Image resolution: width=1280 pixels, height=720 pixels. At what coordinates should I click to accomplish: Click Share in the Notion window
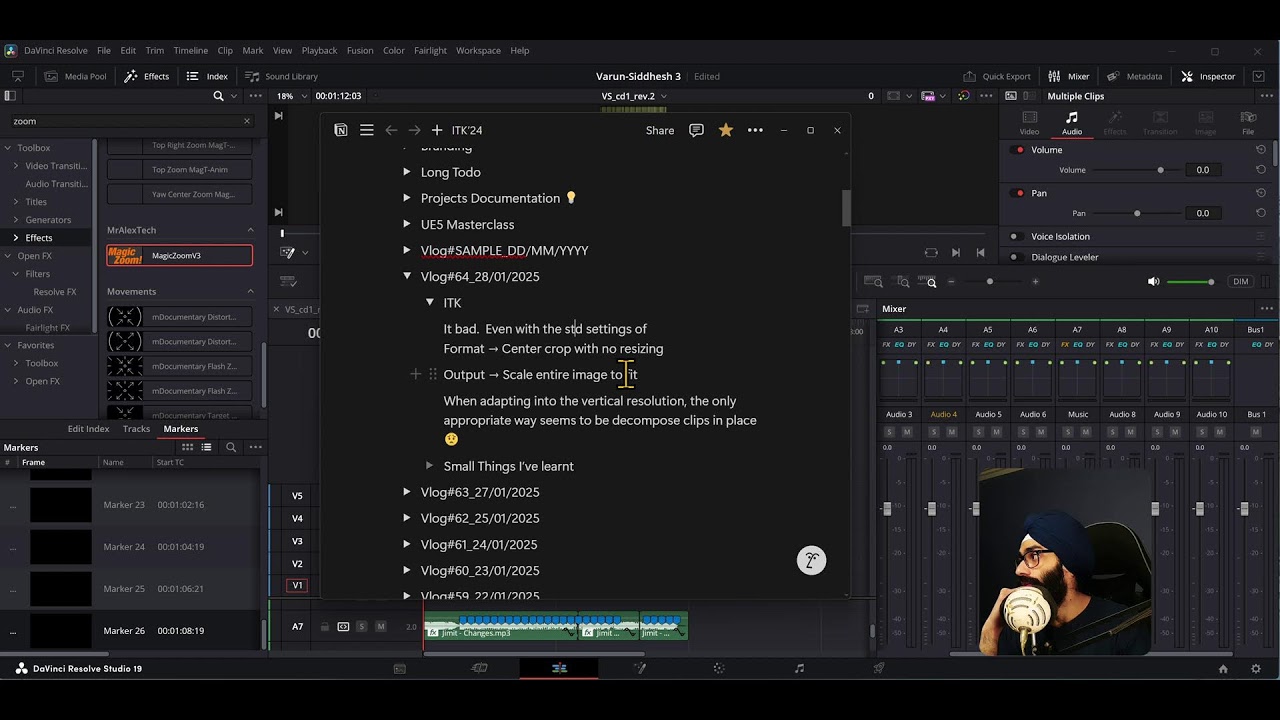660,130
